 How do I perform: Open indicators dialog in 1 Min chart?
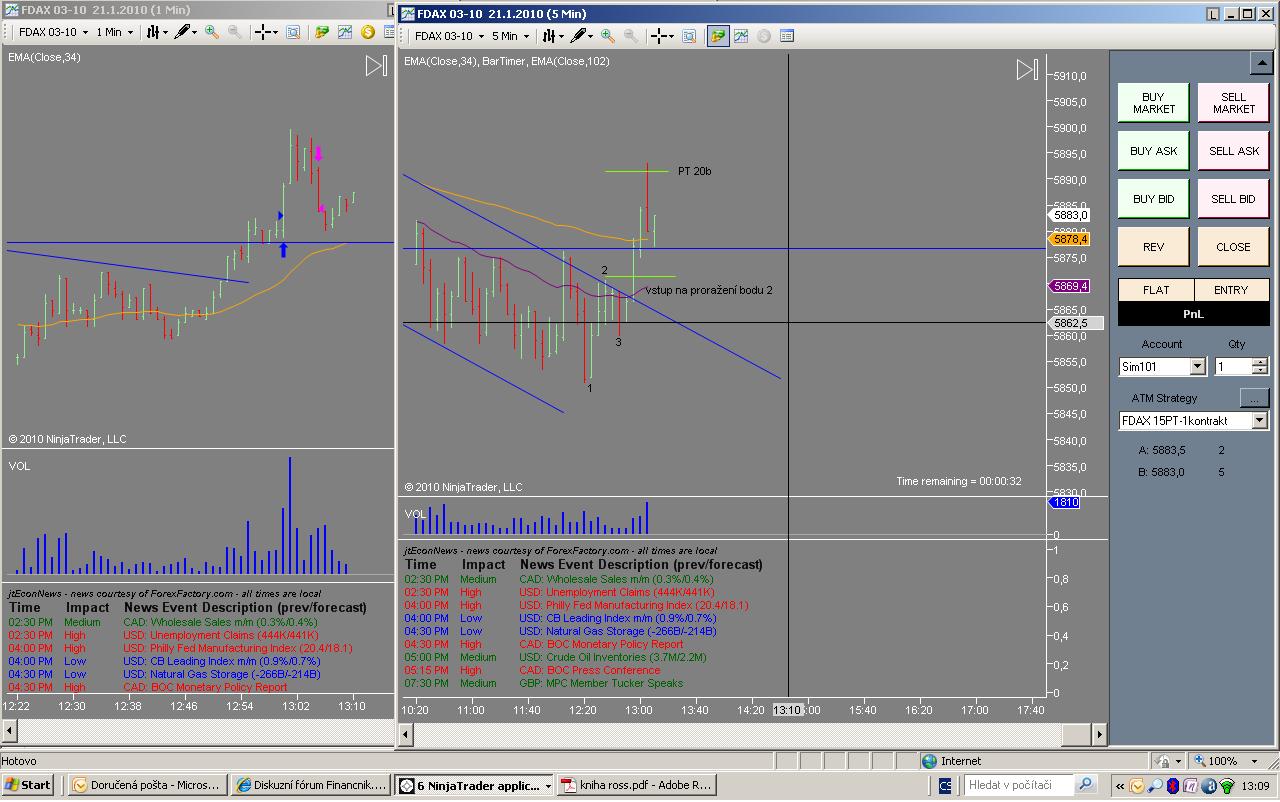pos(345,32)
